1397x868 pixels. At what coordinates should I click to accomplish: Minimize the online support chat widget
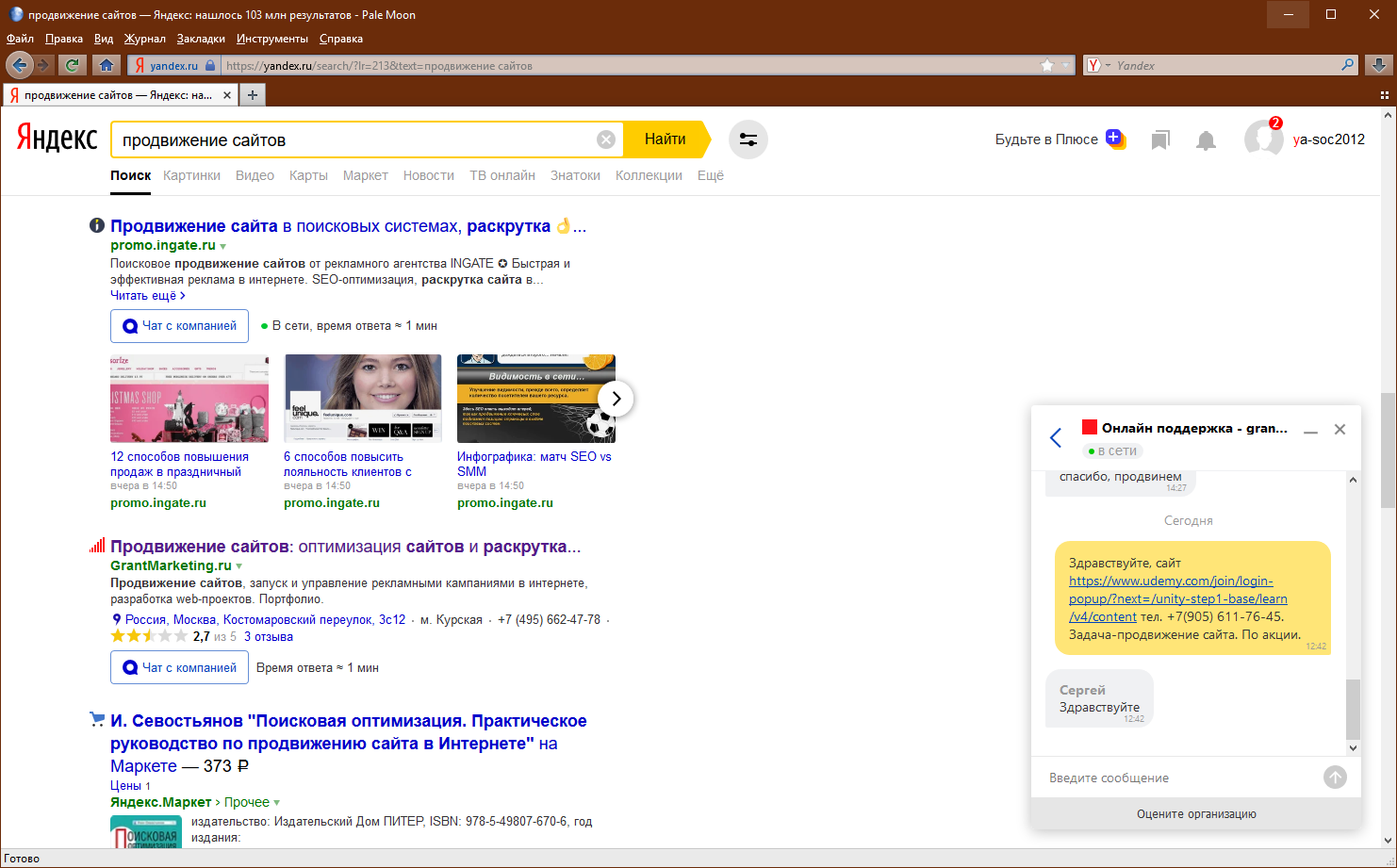[1310, 432]
